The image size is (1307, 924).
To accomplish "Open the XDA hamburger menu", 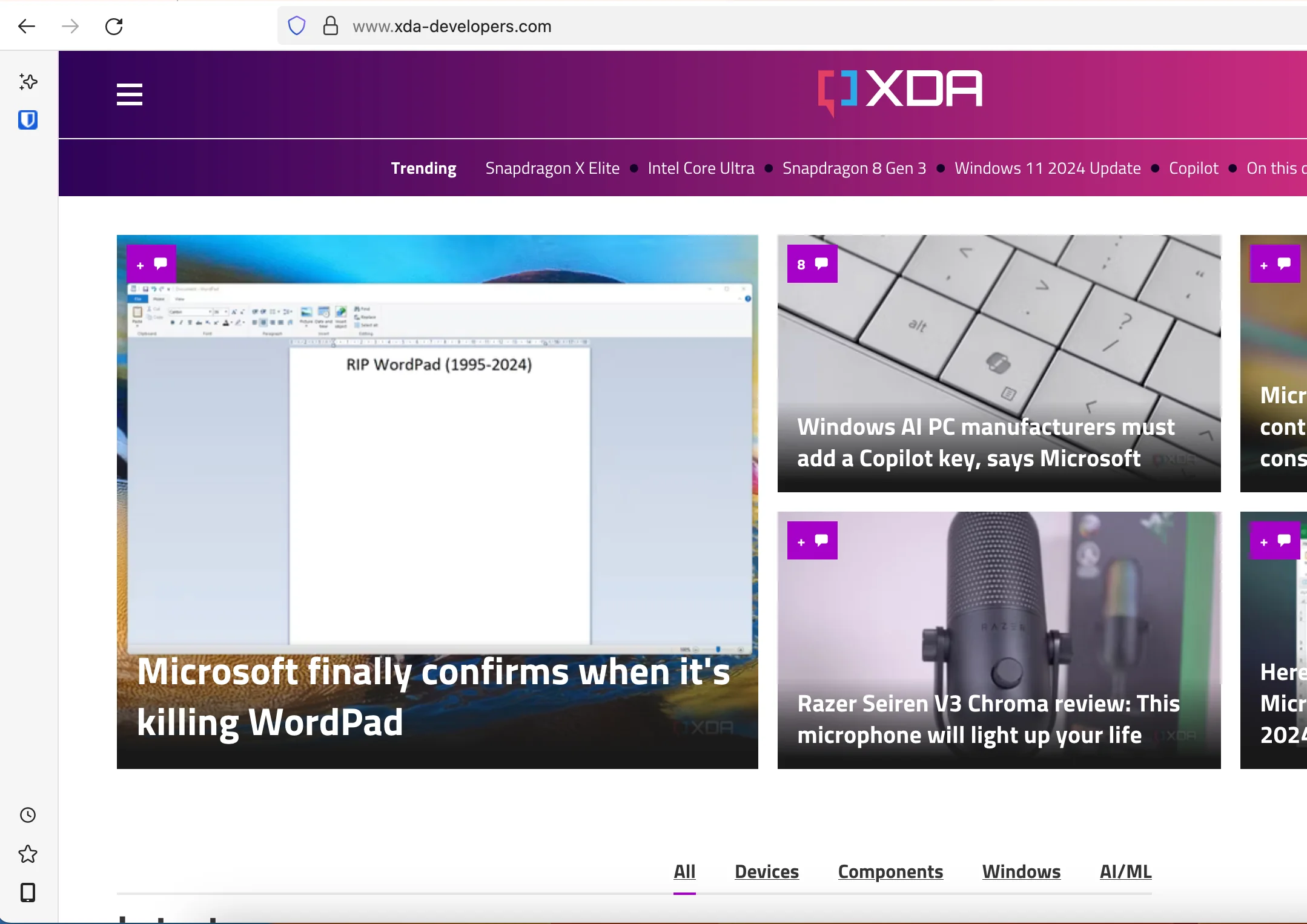I will tap(129, 94).
